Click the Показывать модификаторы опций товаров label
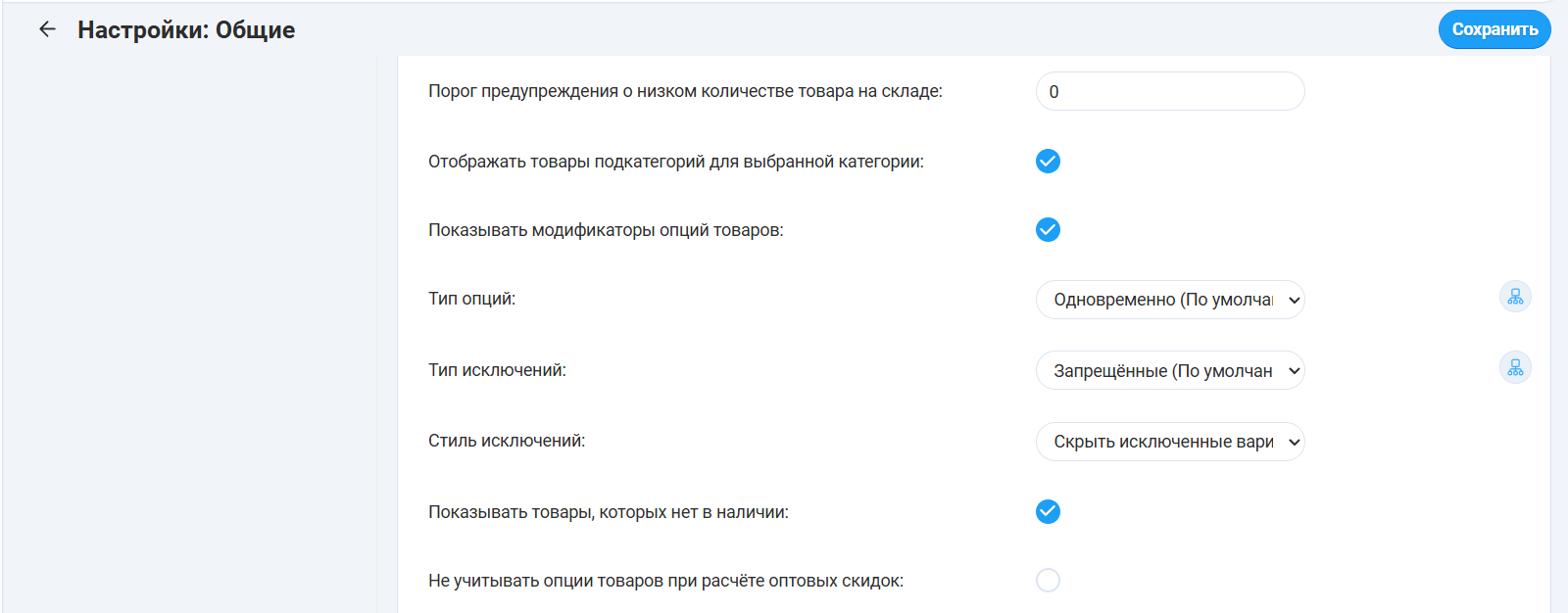 pos(605,230)
